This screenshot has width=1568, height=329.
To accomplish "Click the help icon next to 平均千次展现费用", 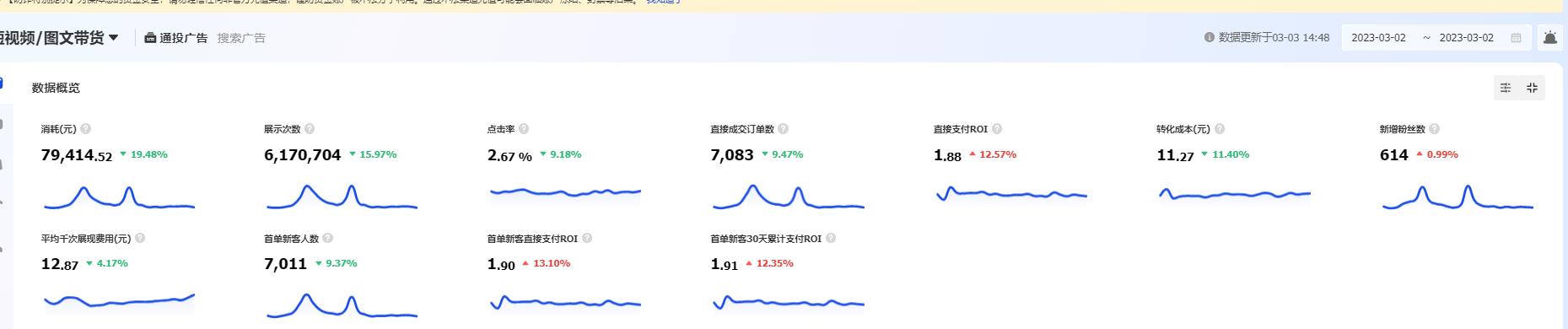I will (140, 238).
